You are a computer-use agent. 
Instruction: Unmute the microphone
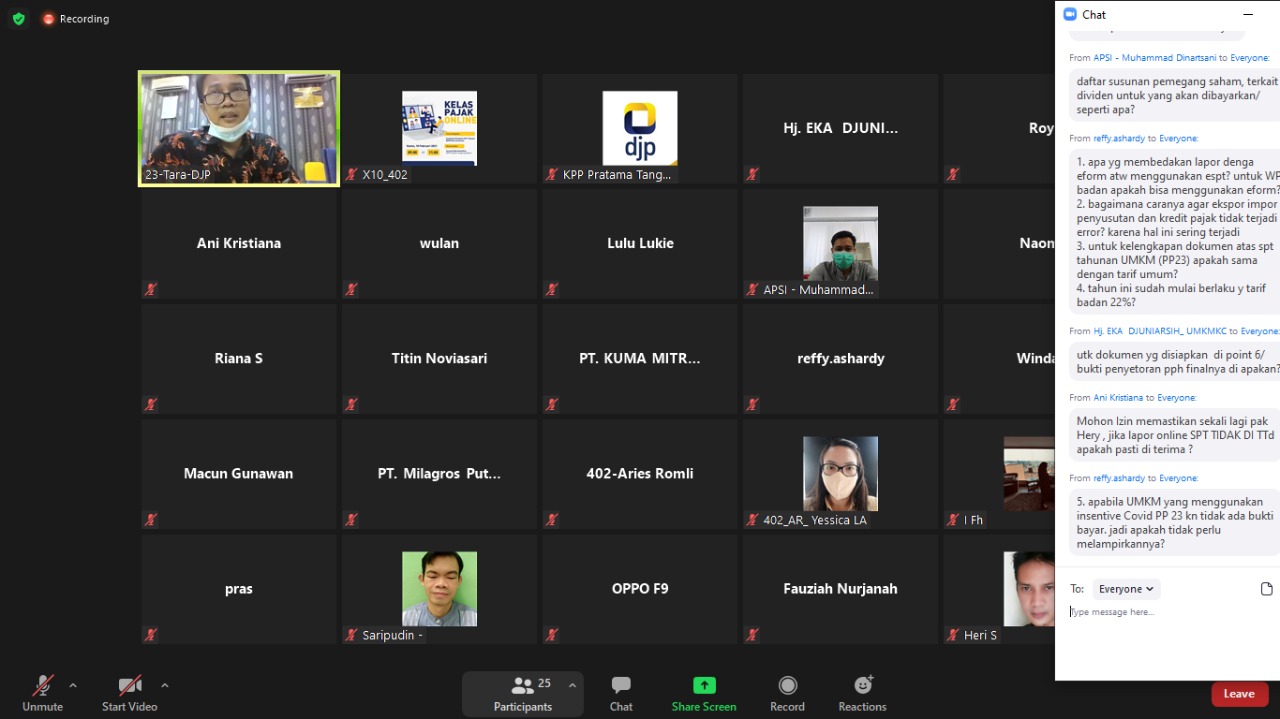[42, 693]
